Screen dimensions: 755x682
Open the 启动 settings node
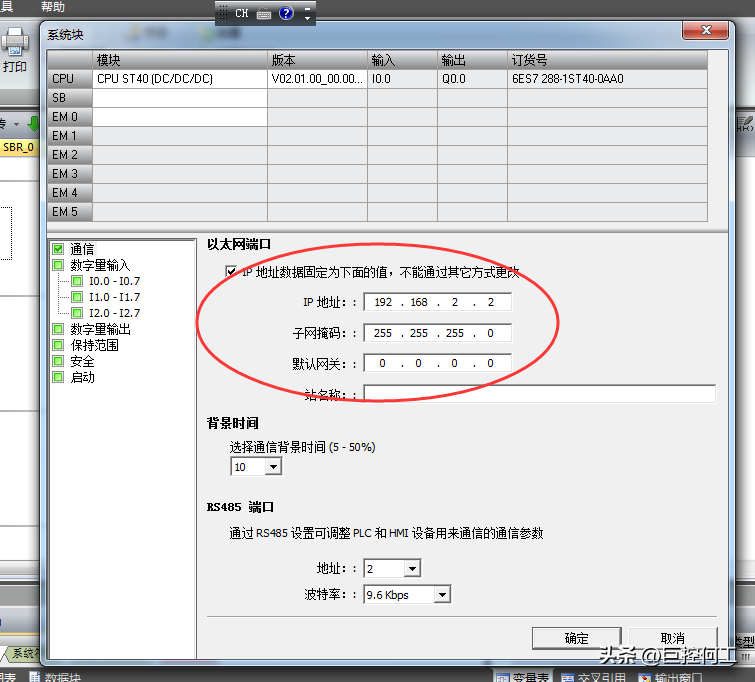pos(82,377)
